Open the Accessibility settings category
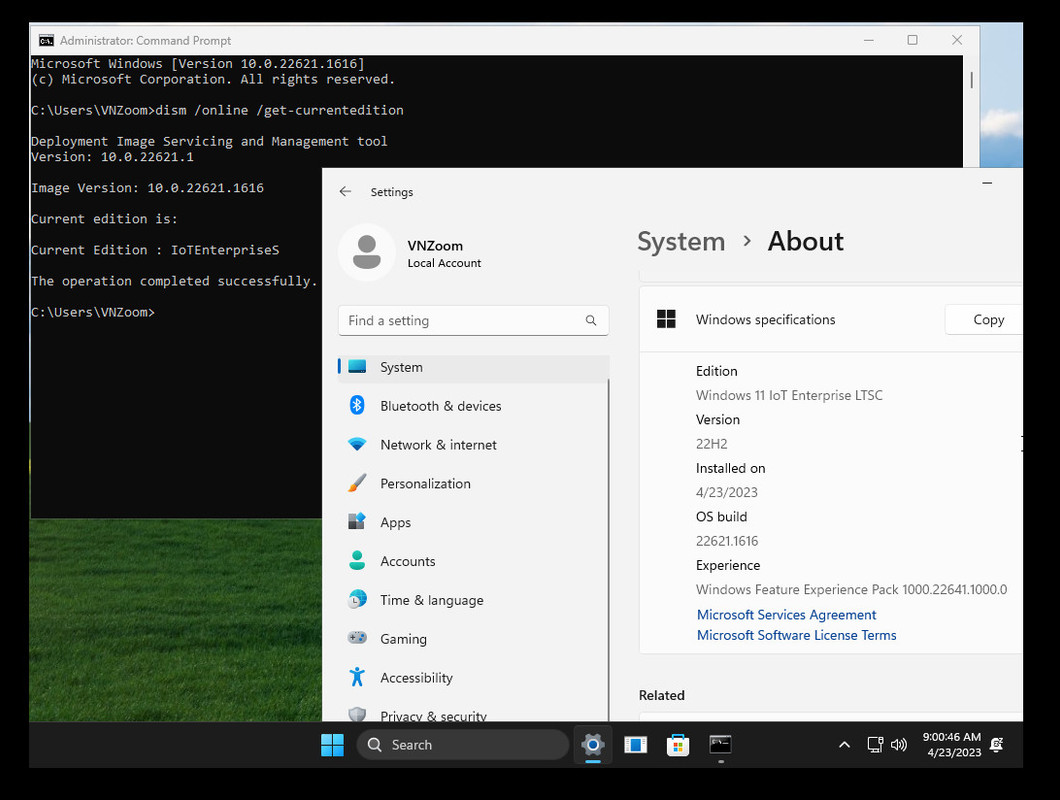 click(473, 678)
